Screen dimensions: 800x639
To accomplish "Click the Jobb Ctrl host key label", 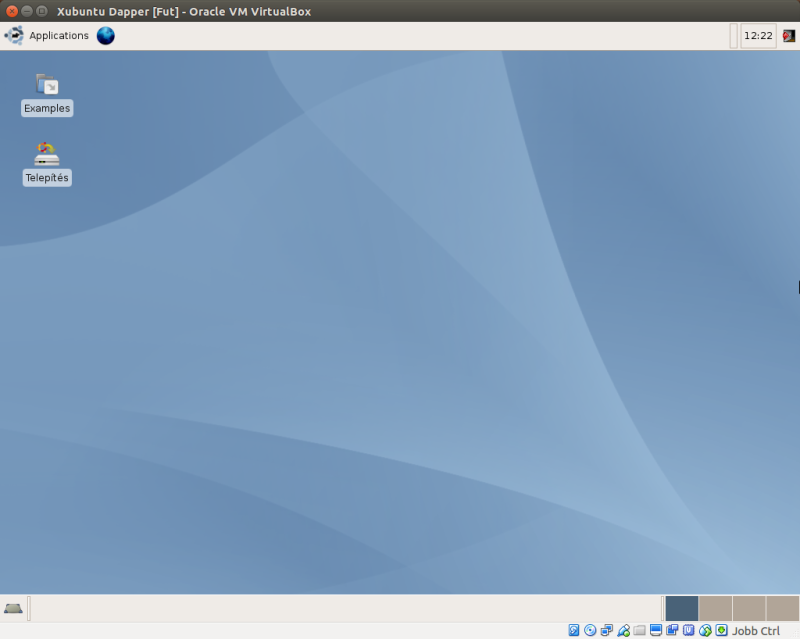I will click(756, 631).
